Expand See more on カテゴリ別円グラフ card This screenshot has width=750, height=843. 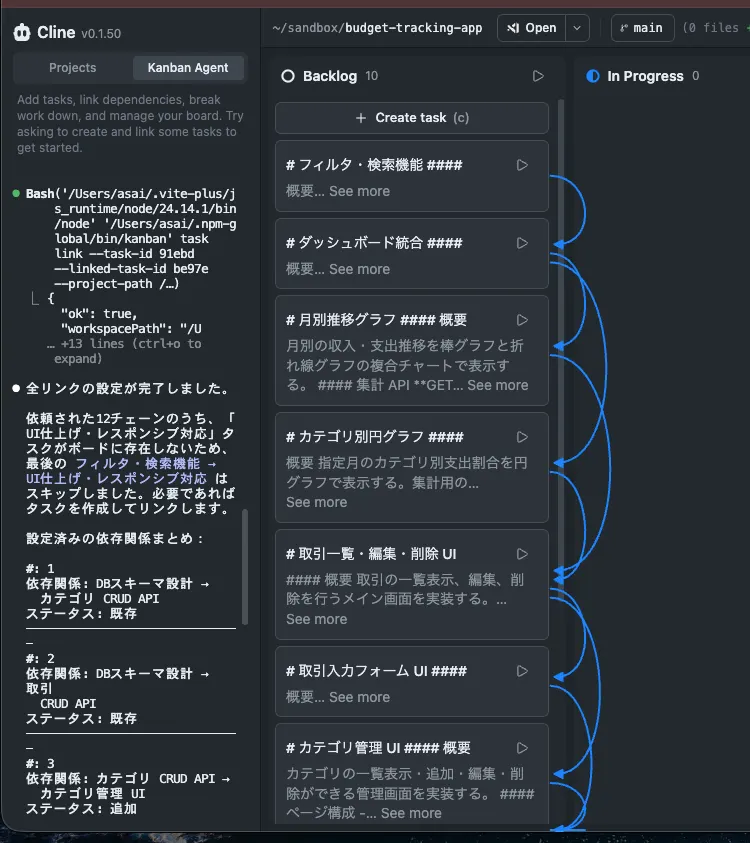pos(317,502)
